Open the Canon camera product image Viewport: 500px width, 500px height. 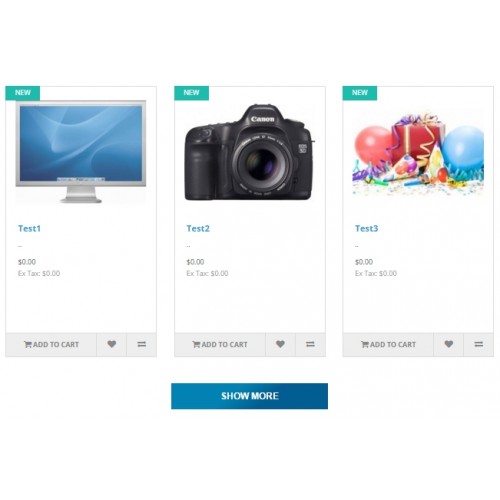(249, 152)
